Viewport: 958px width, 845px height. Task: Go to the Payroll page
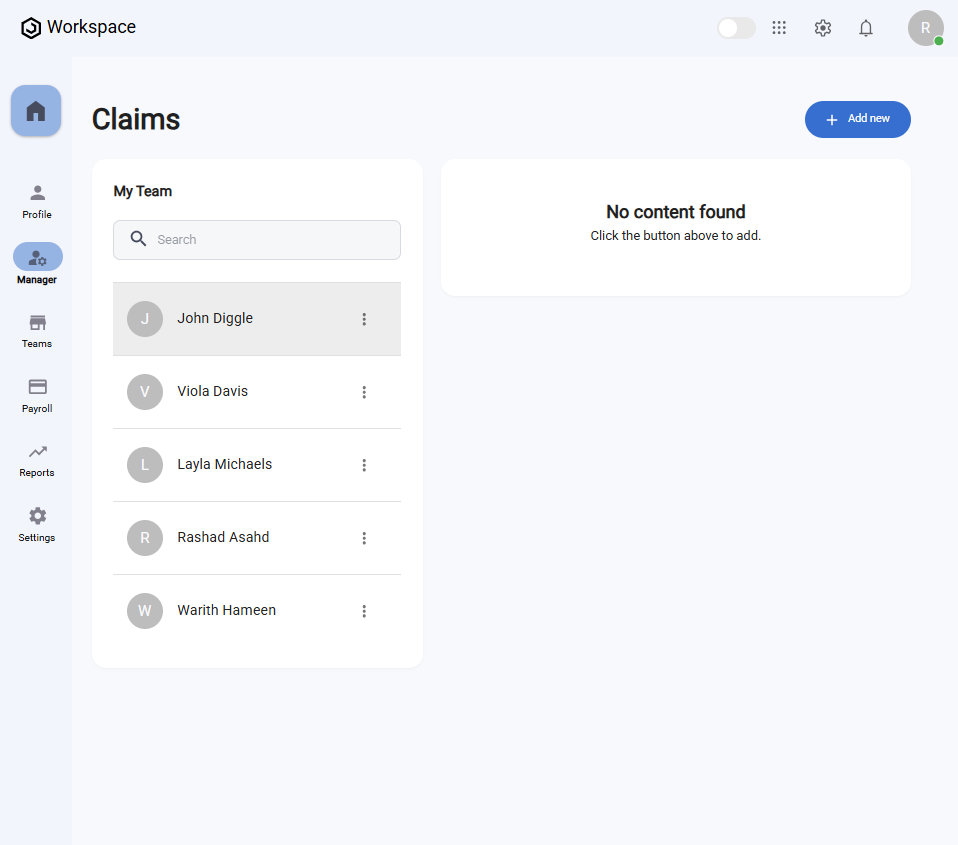[37, 394]
